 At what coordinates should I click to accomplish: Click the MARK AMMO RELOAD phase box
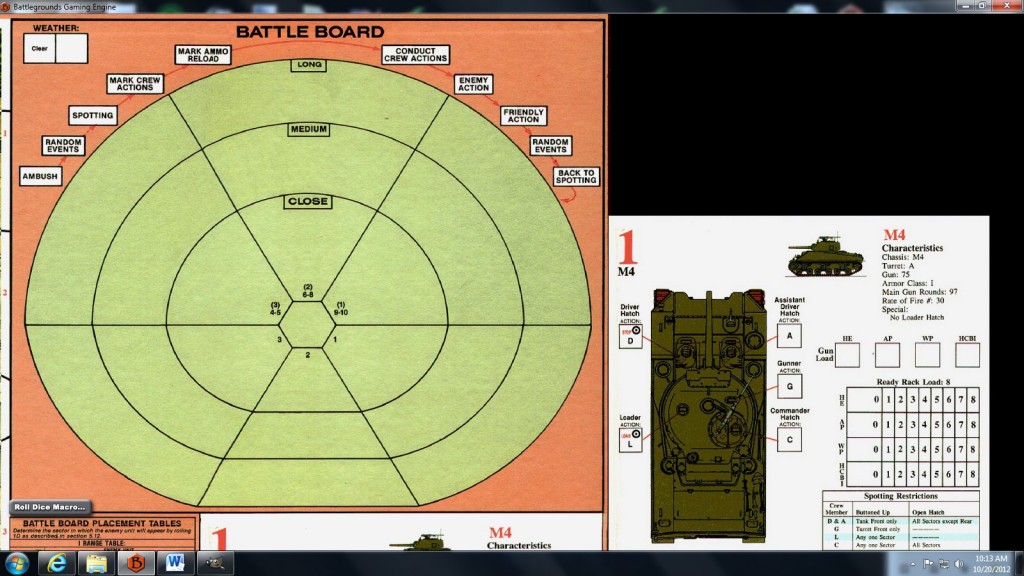pos(203,55)
